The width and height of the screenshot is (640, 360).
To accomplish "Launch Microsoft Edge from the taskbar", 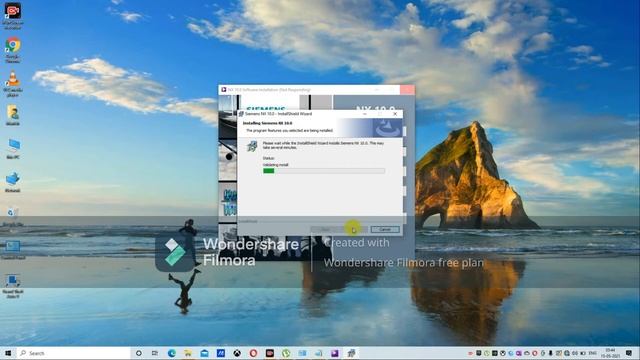I will pyautogui.click(x=171, y=353).
